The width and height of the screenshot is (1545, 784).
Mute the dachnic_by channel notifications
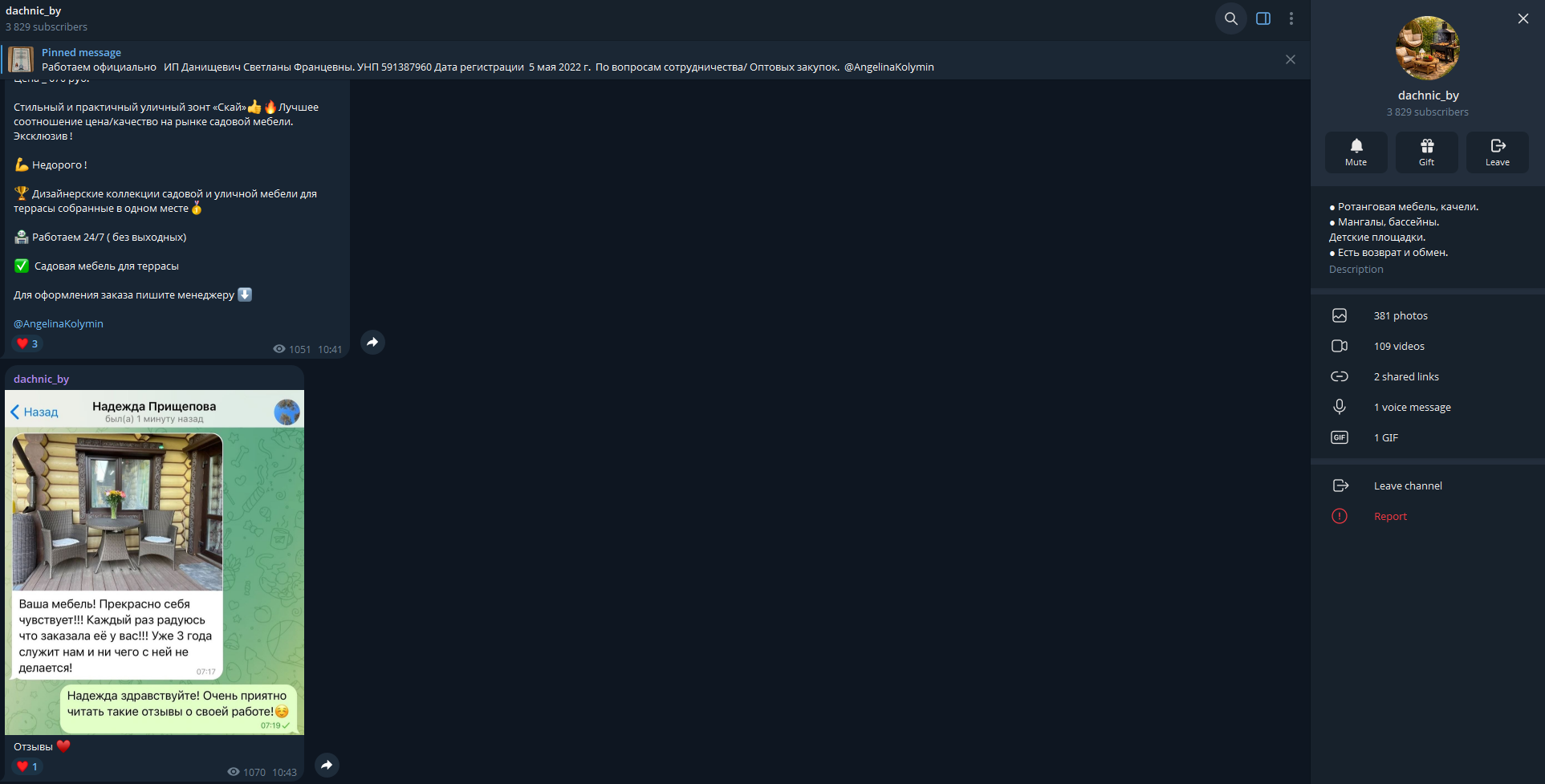[x=1356, y=152]
